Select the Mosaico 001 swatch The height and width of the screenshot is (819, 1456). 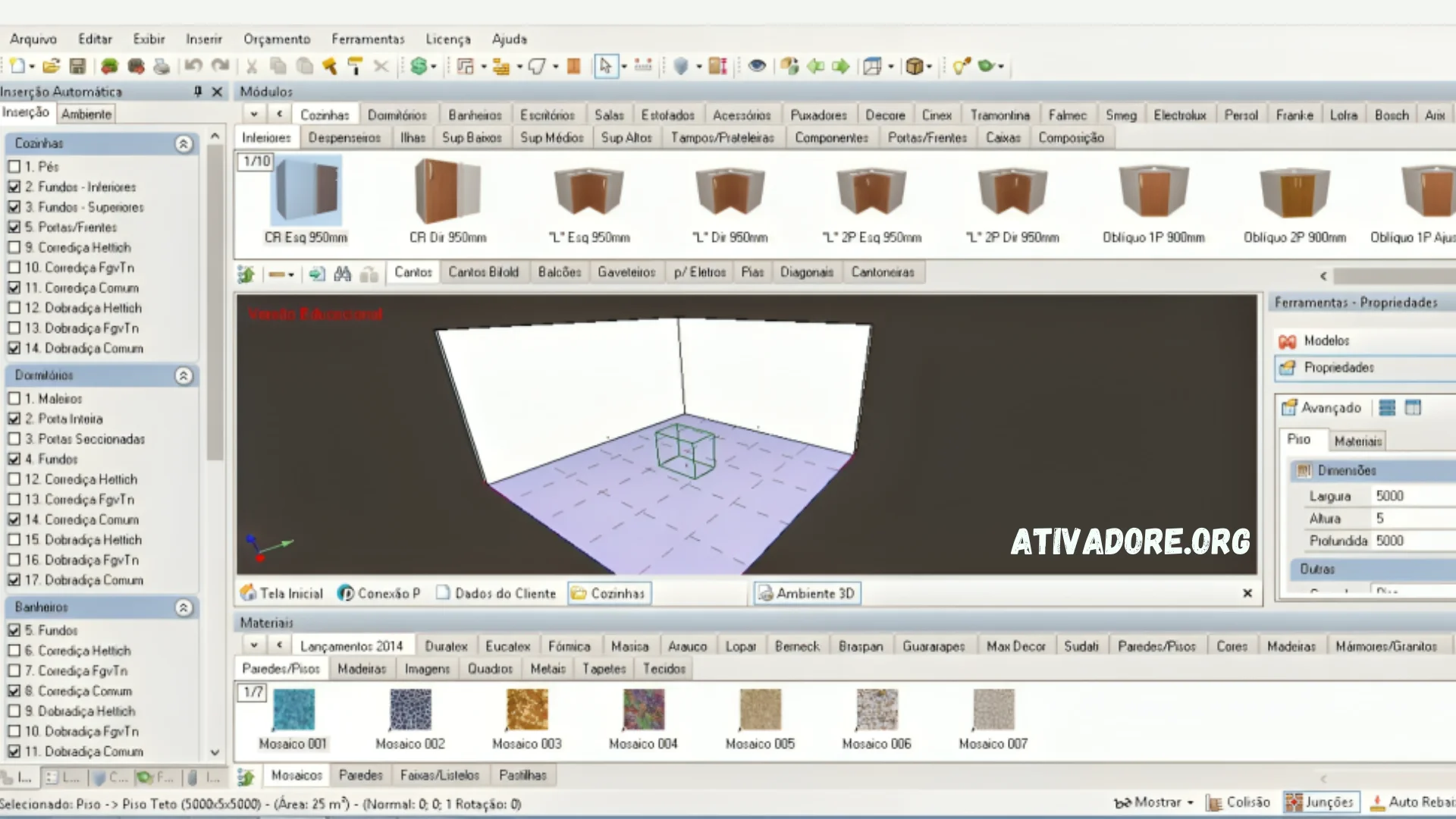(x=293, y=710)
